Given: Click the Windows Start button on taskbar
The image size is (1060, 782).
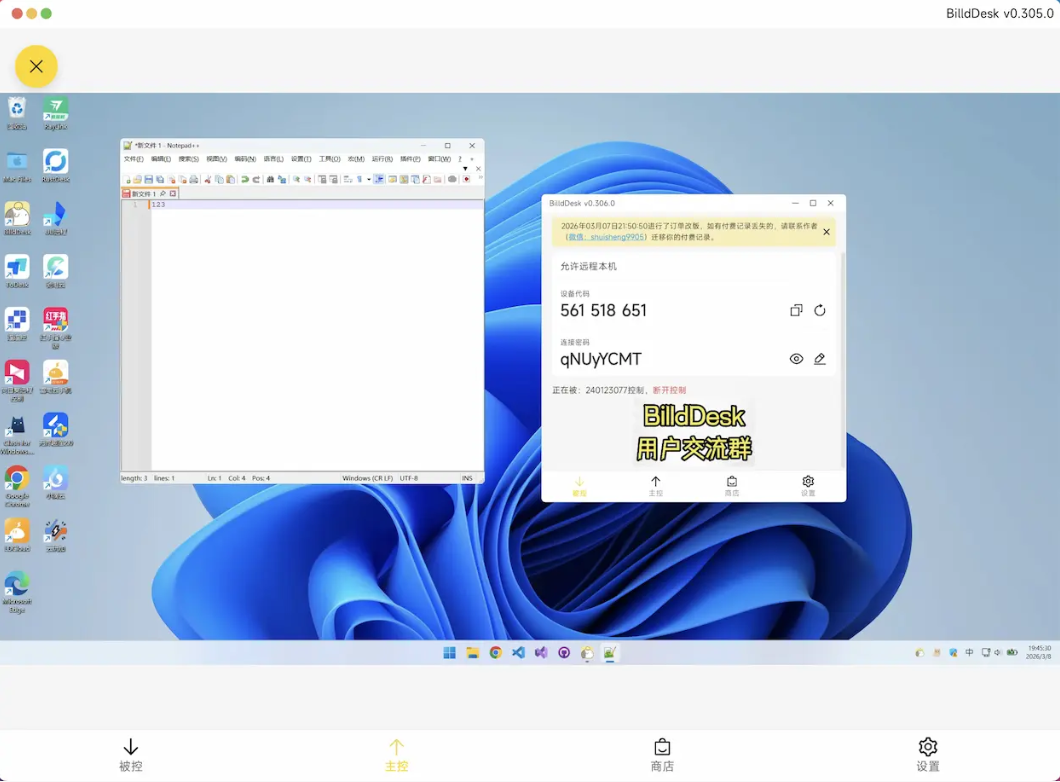Looking at the screenshot, I should point(450,653).
